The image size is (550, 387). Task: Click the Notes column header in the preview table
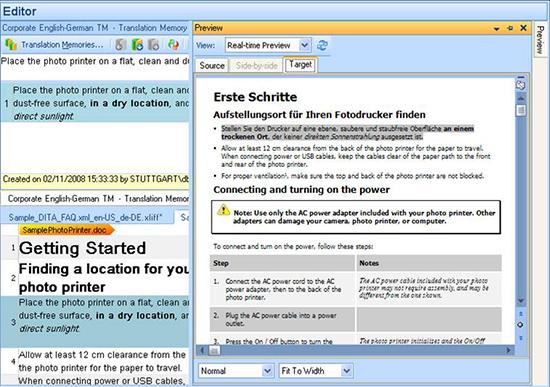429,263
